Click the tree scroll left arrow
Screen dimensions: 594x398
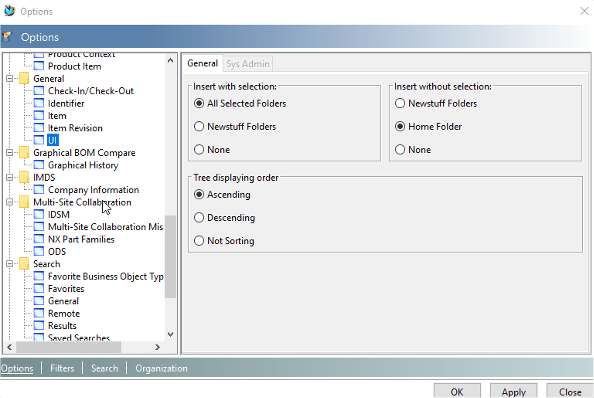coord(9,347)
